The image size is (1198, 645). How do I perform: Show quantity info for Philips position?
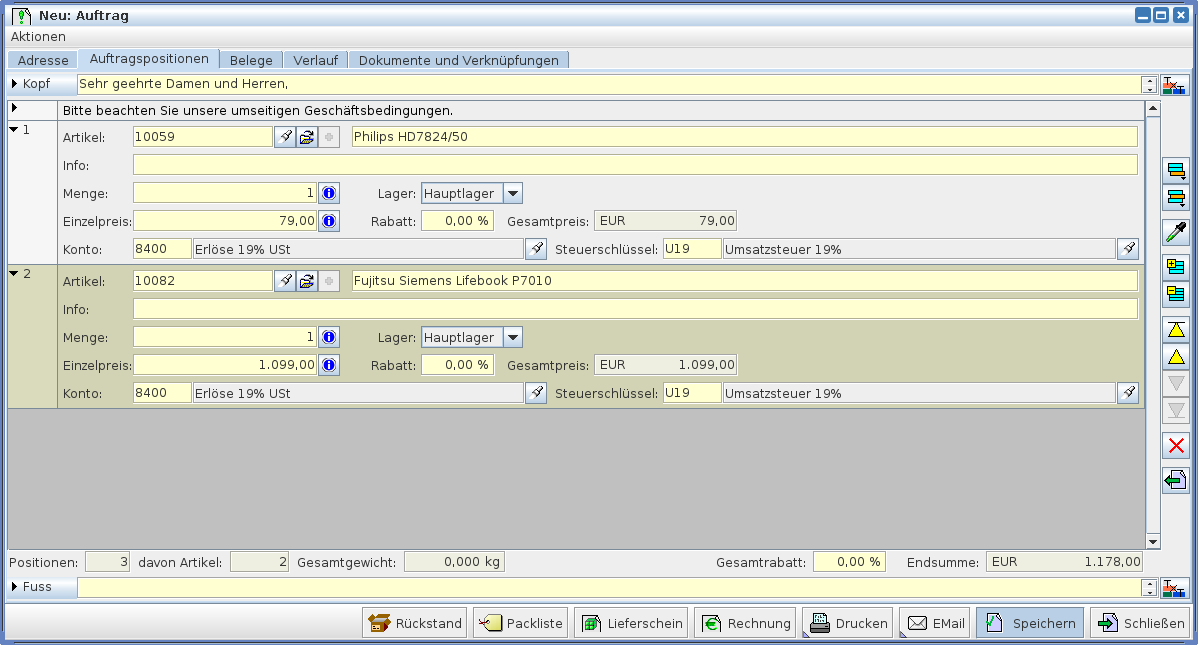(328, 193)
